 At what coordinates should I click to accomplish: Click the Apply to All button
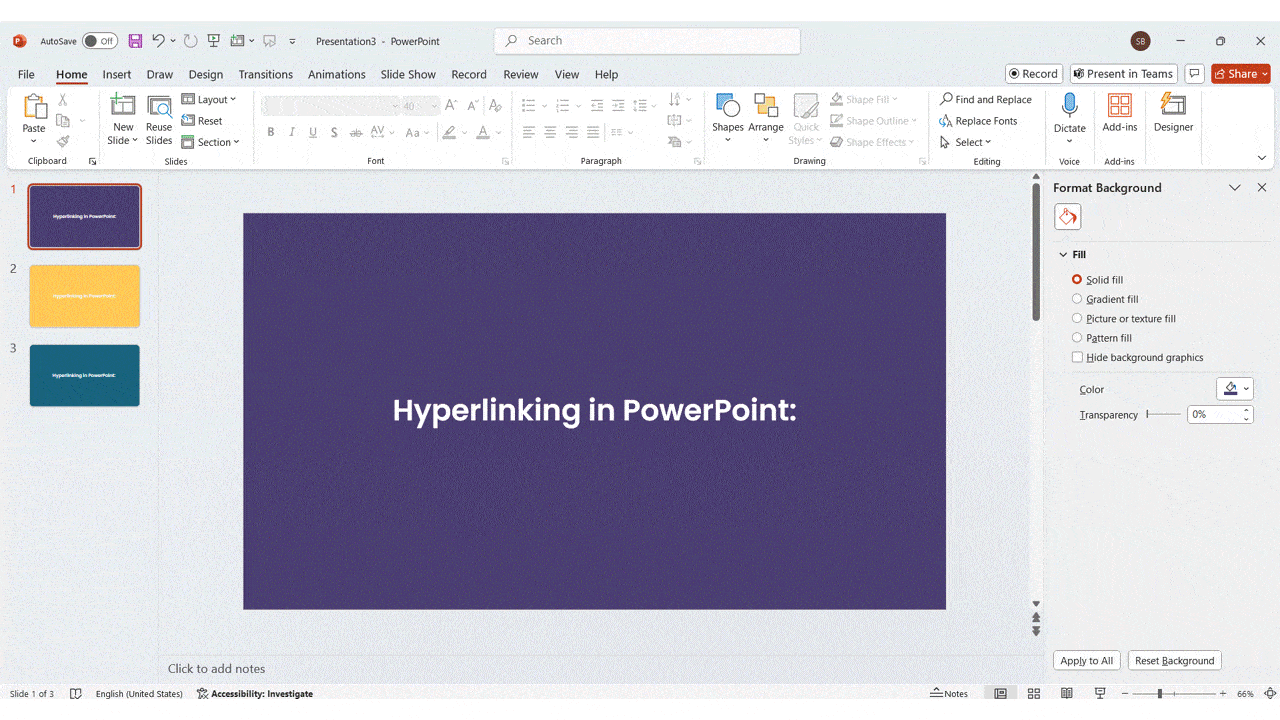point(1086,661)
